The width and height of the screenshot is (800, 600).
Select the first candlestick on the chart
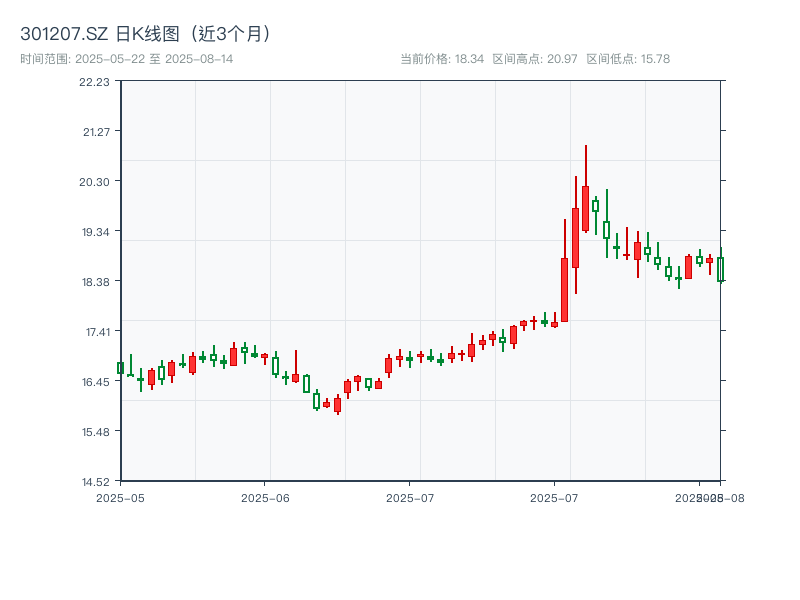(x=121, y=368)
